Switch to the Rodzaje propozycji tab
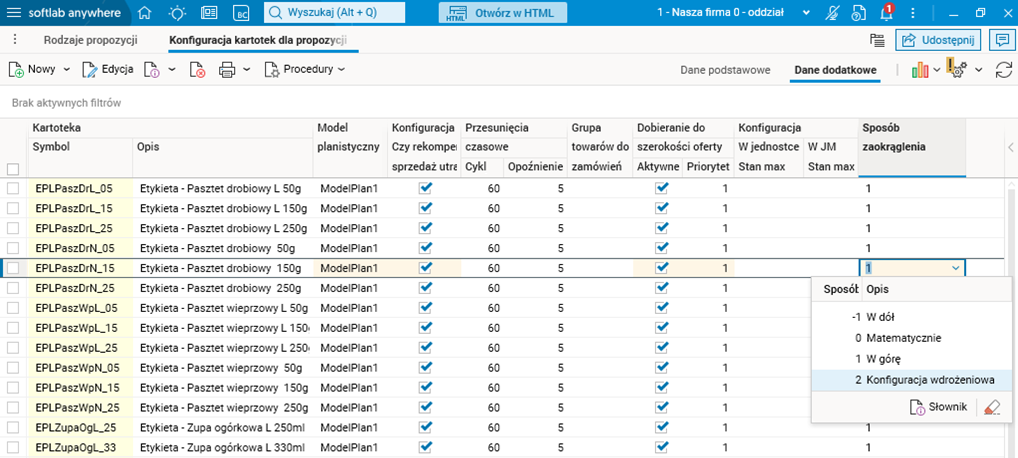Image resolution: width=1018 pixels, height=458 pixels. pyautogui.click(x=91, y=41)
